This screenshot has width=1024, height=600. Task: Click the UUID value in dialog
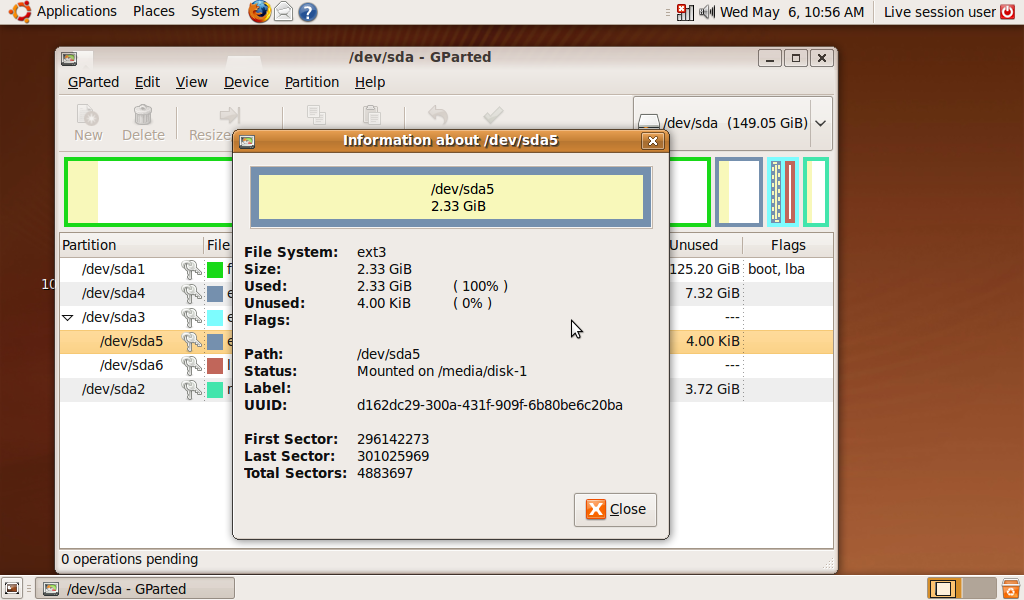490,405
